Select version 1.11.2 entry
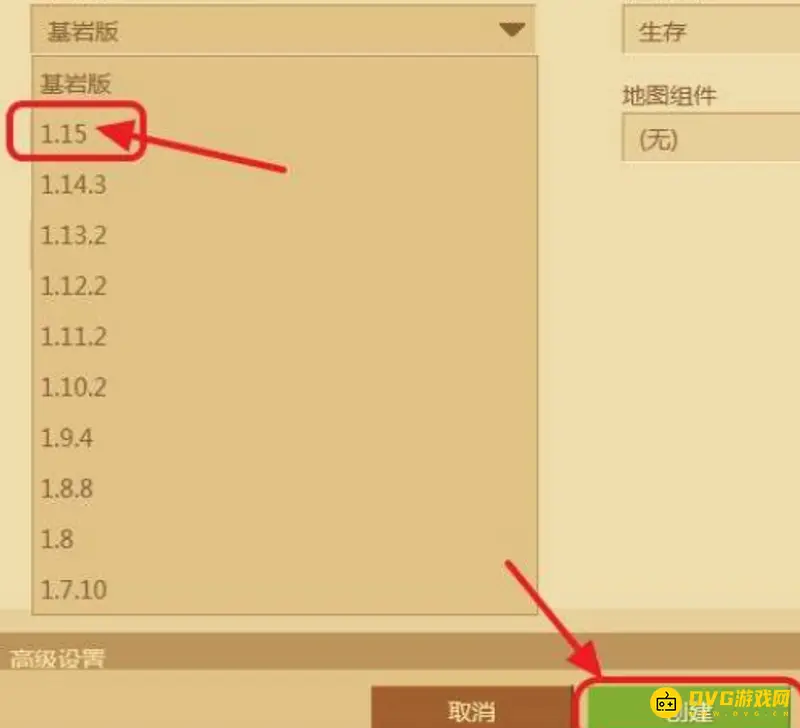 284,336
